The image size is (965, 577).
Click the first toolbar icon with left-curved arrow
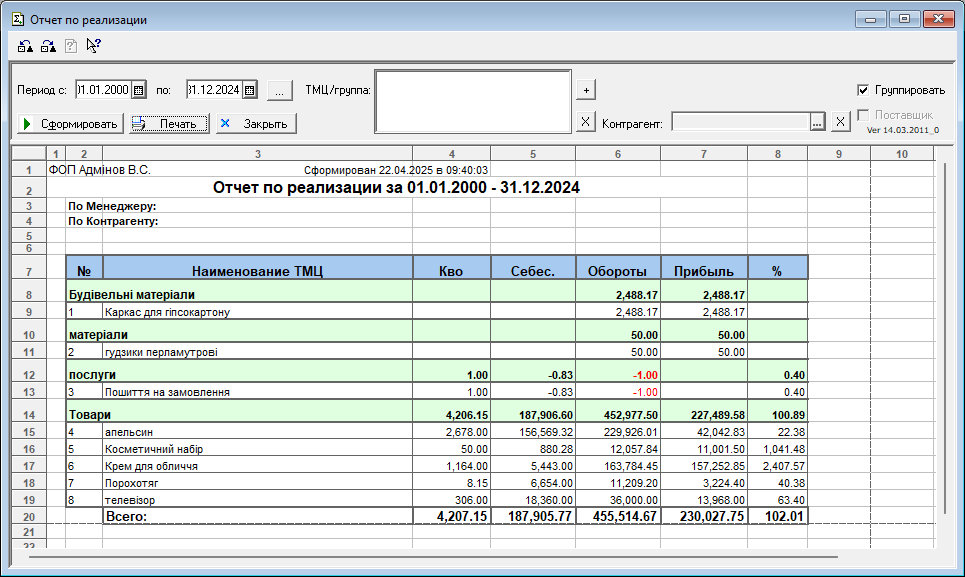pyautogui.click(x=25, y=46)
